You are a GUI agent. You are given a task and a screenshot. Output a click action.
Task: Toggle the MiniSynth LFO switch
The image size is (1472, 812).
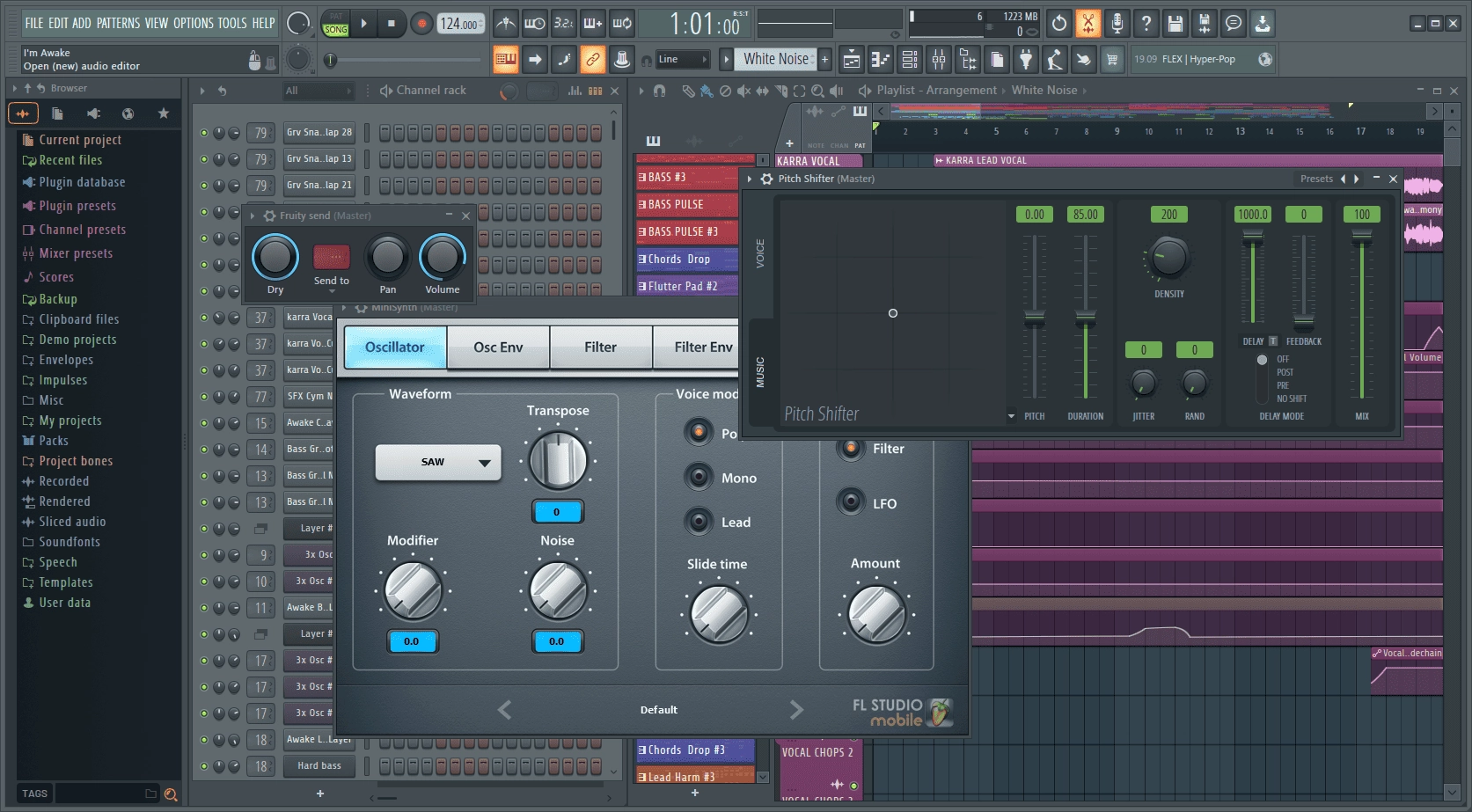(x=851, y=501)
